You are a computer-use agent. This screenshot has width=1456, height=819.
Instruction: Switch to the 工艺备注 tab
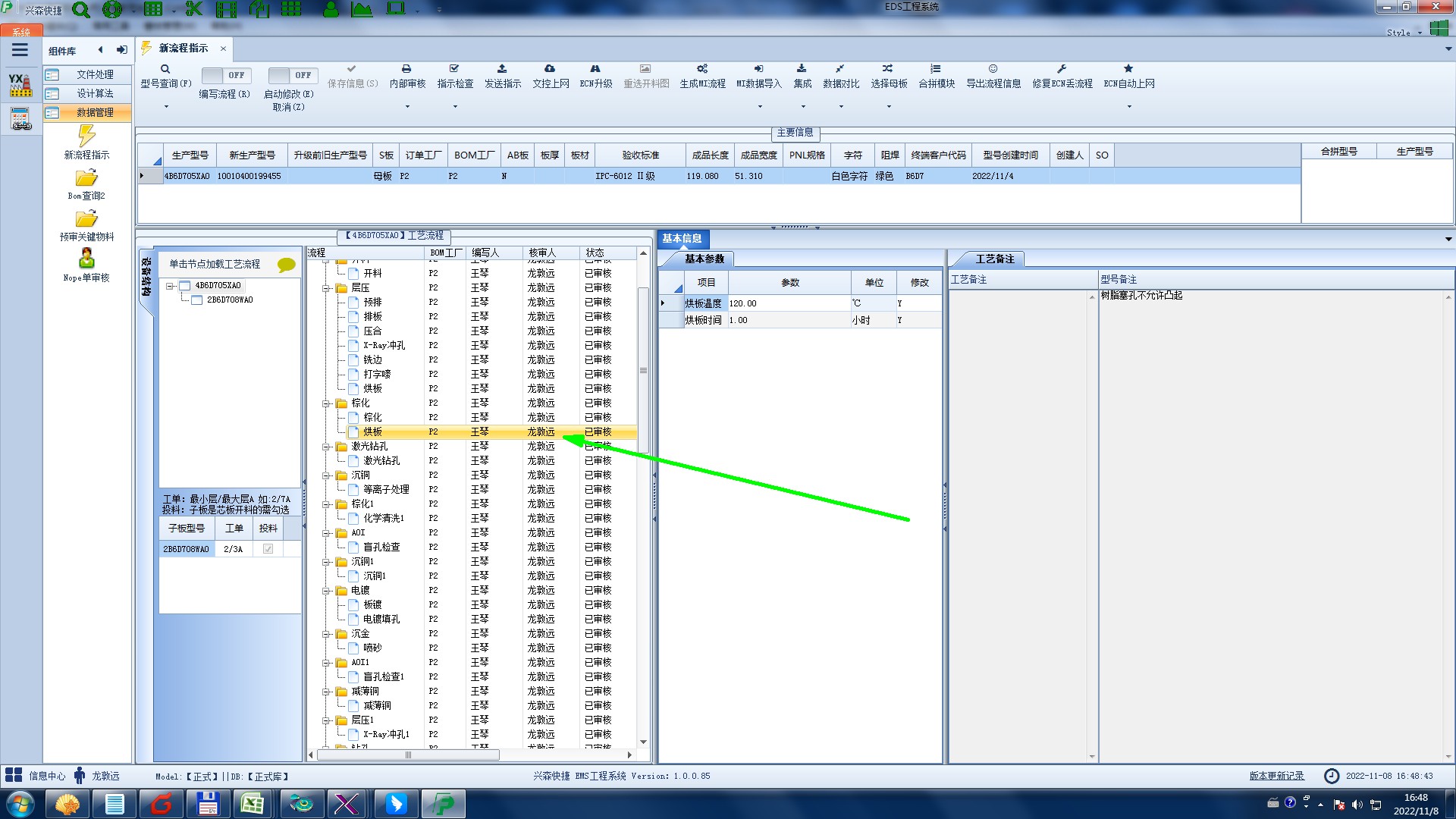[993, 259]
